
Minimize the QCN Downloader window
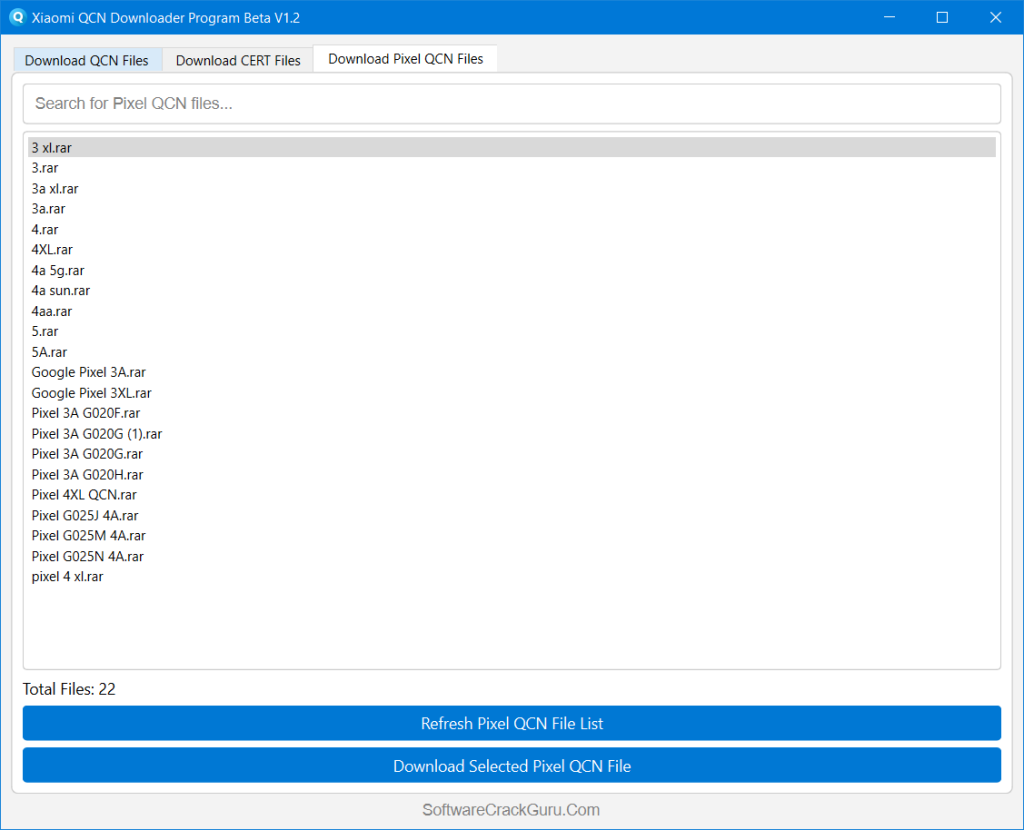click(x=889, y=18)
